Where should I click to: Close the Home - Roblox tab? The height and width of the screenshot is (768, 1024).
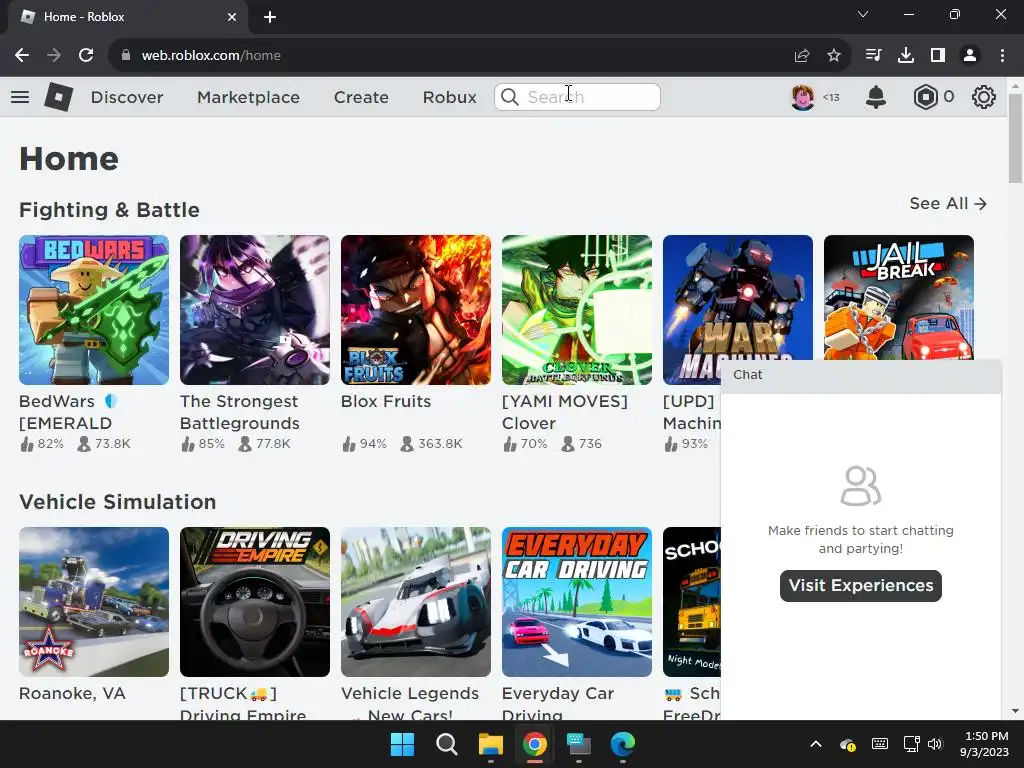[232, 17]
